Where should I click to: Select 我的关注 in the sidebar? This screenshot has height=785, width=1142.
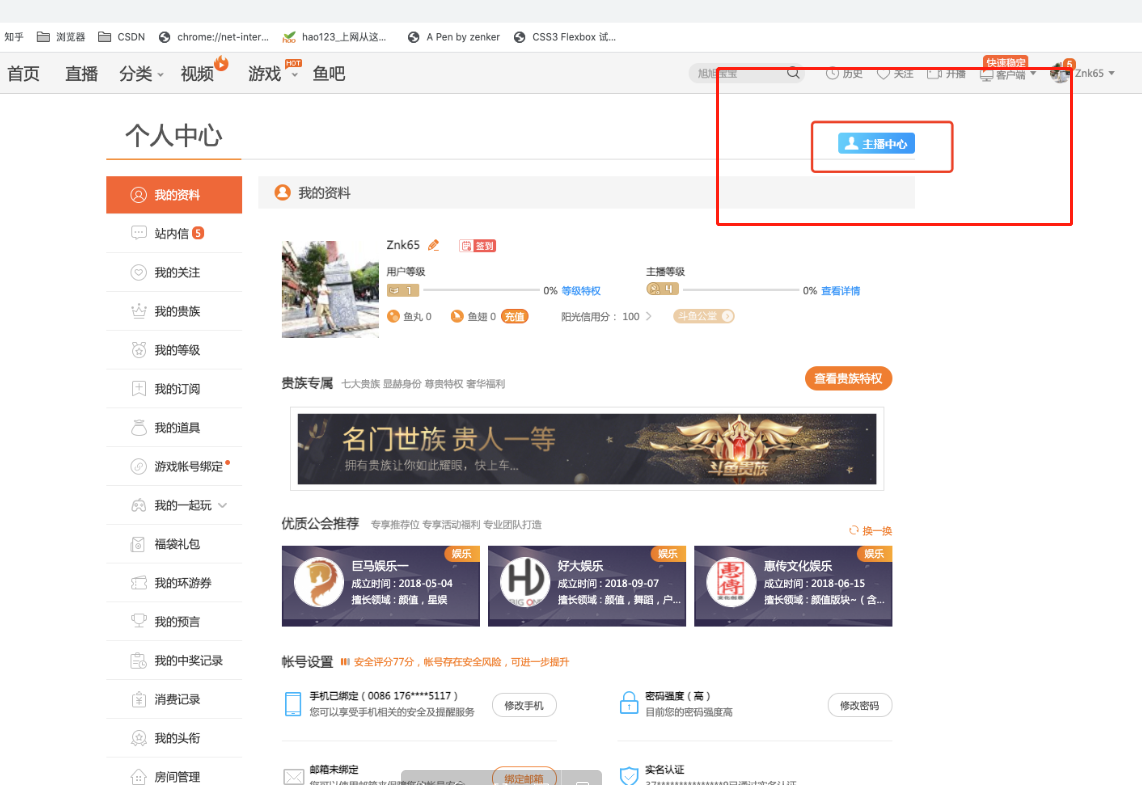coord(174,272)
